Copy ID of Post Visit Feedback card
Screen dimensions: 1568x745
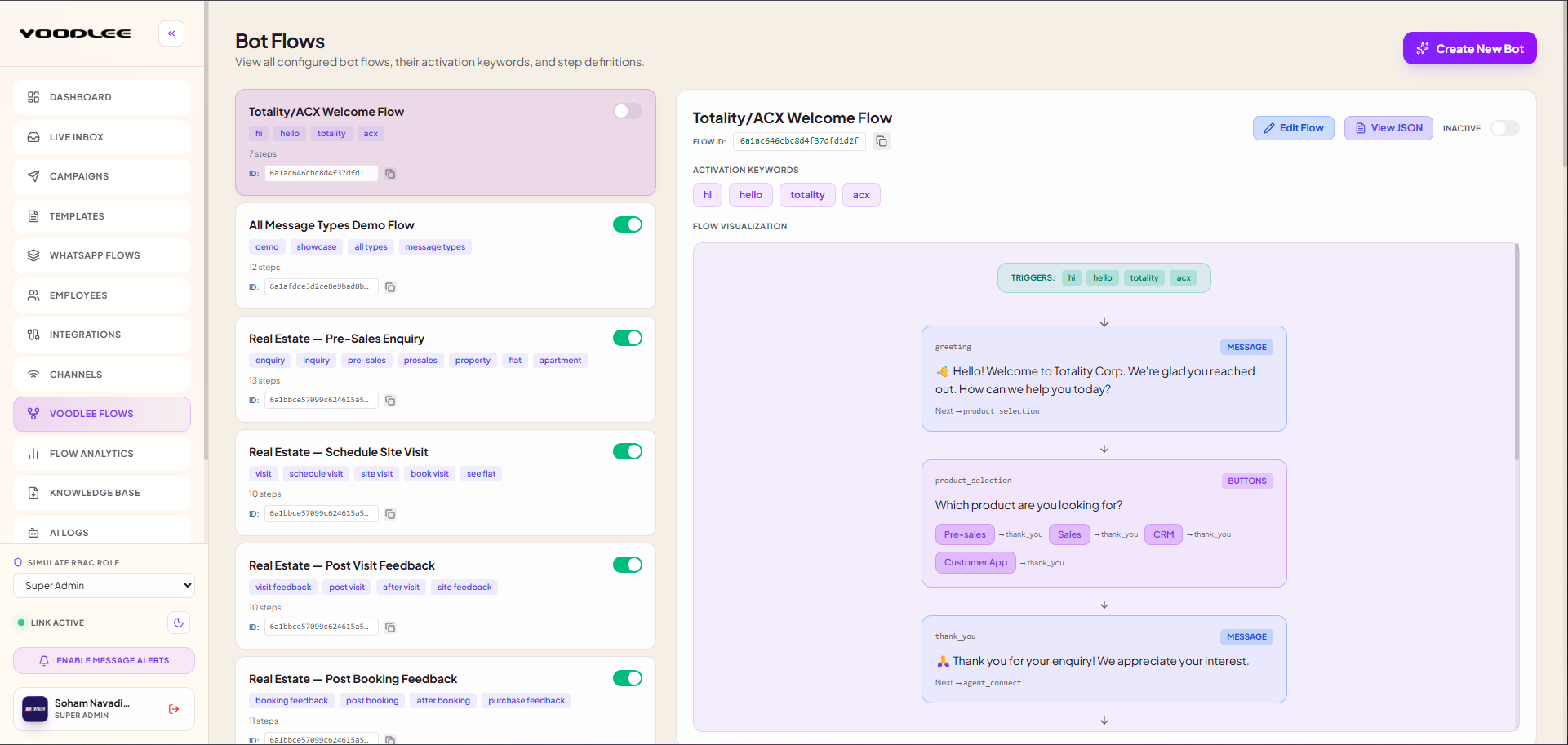(390, 627)
